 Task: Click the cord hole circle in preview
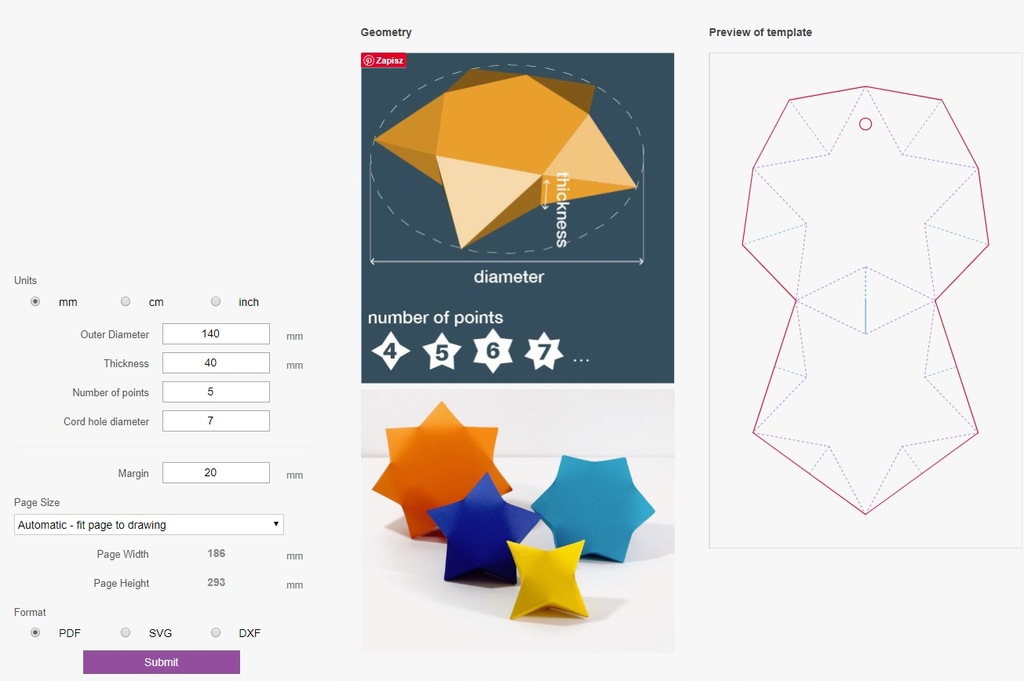[865, 124]
